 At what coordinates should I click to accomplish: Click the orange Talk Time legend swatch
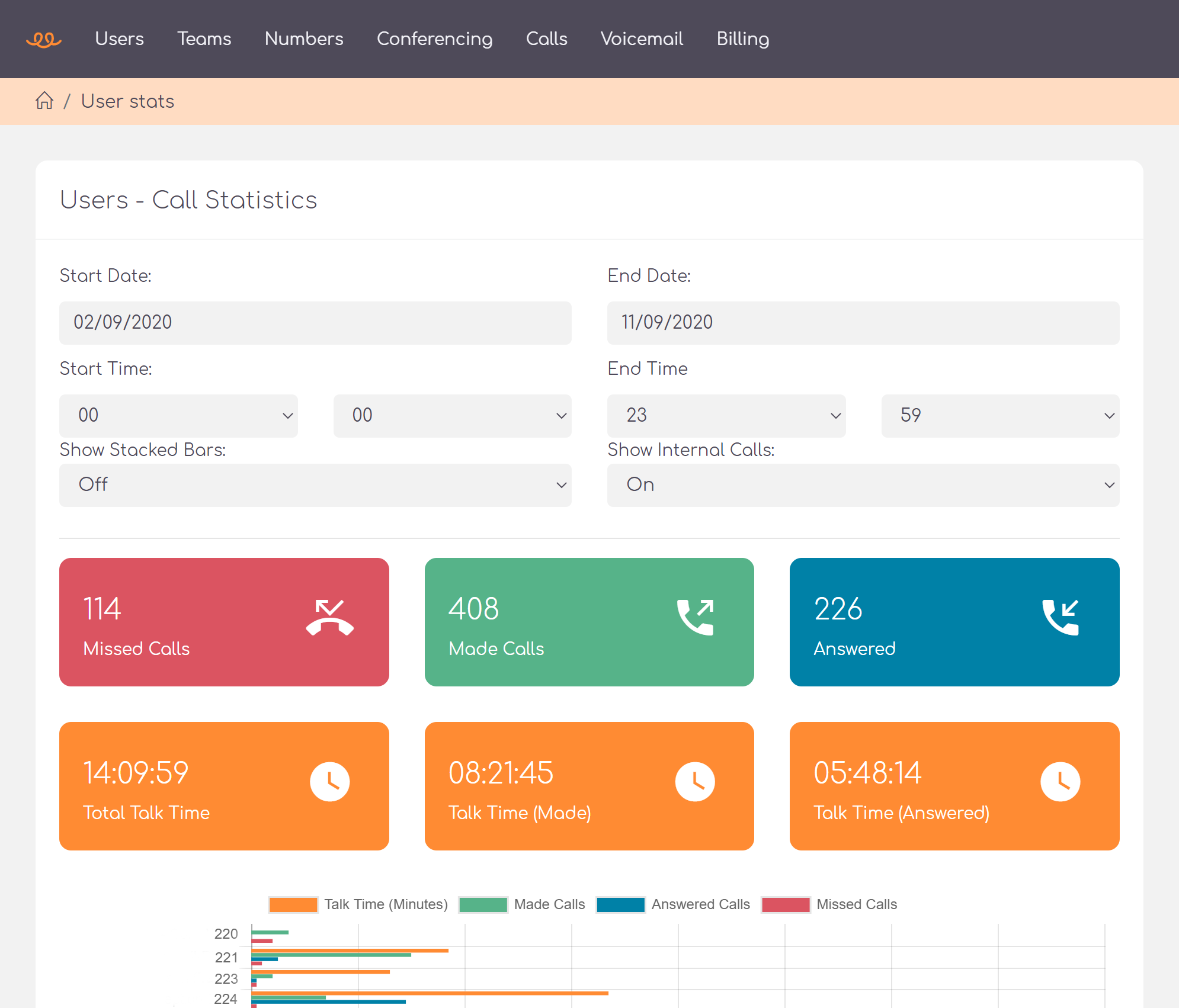293,904
